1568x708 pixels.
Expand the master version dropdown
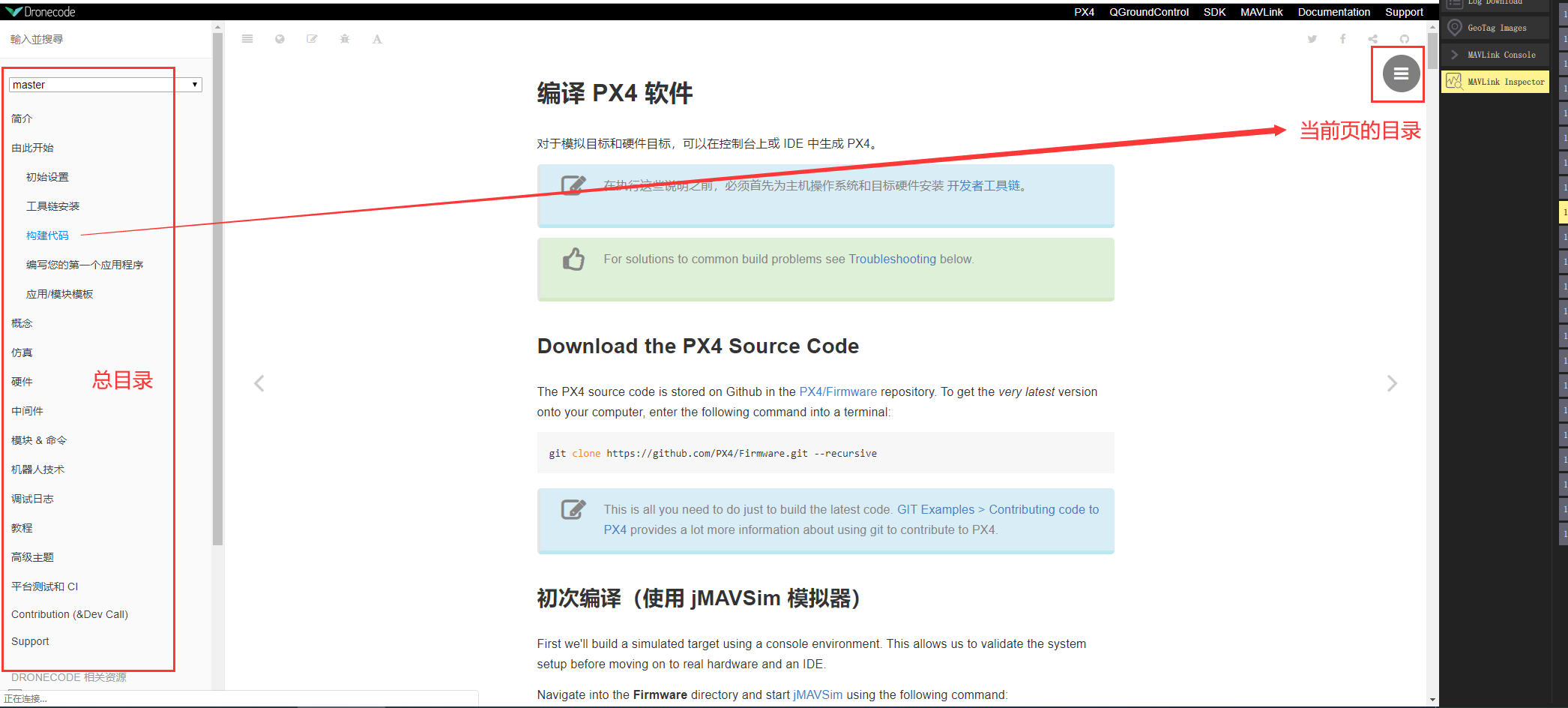click(106, 85)
